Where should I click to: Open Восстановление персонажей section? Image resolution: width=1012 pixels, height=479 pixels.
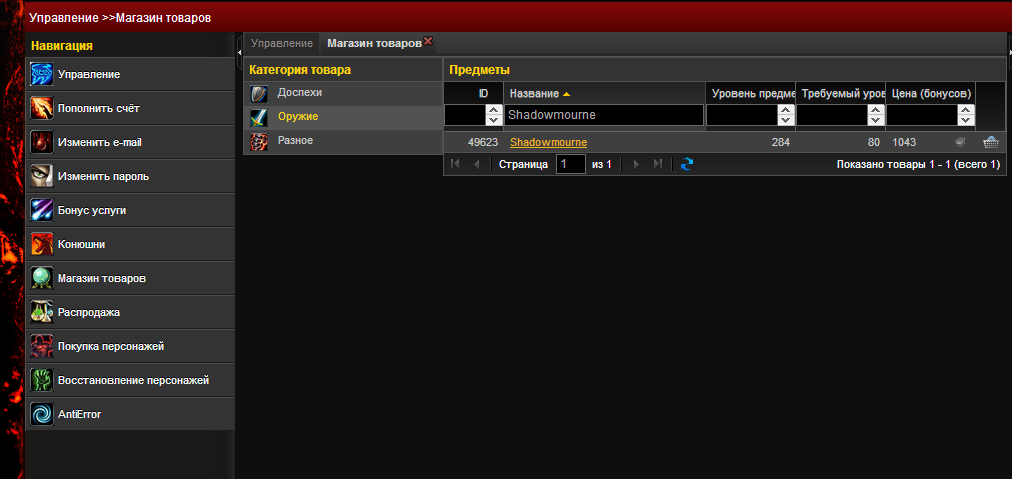coord(130,380)
